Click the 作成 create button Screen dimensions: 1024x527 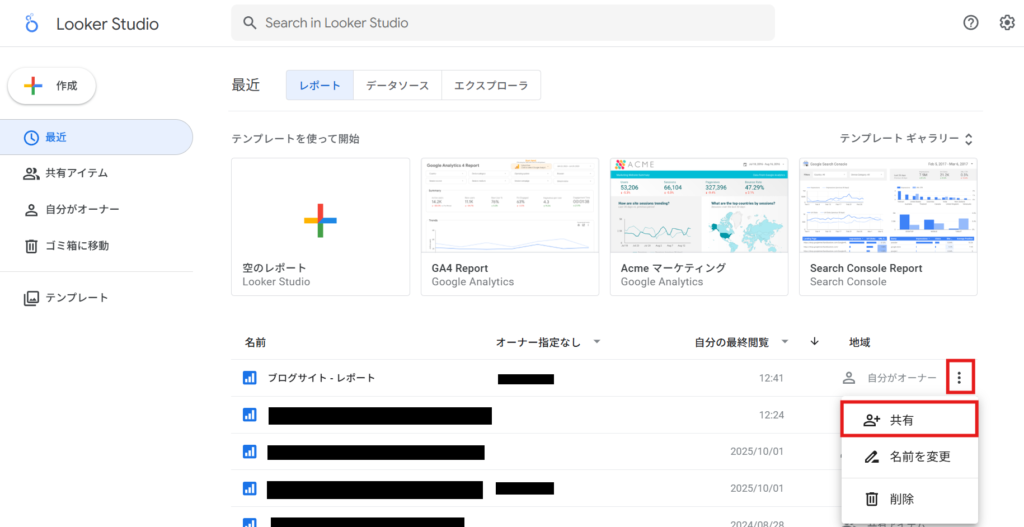[x=52, y=87]
